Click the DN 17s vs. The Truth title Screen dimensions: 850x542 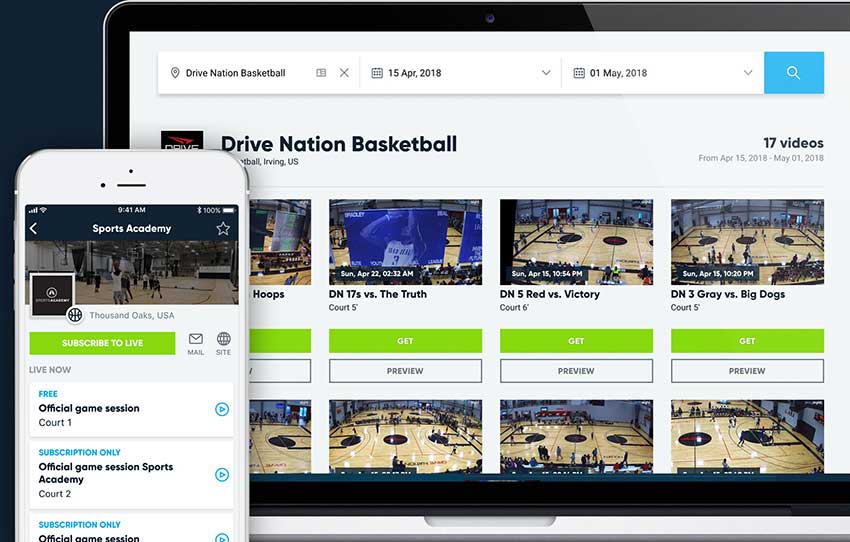point(378,294)
